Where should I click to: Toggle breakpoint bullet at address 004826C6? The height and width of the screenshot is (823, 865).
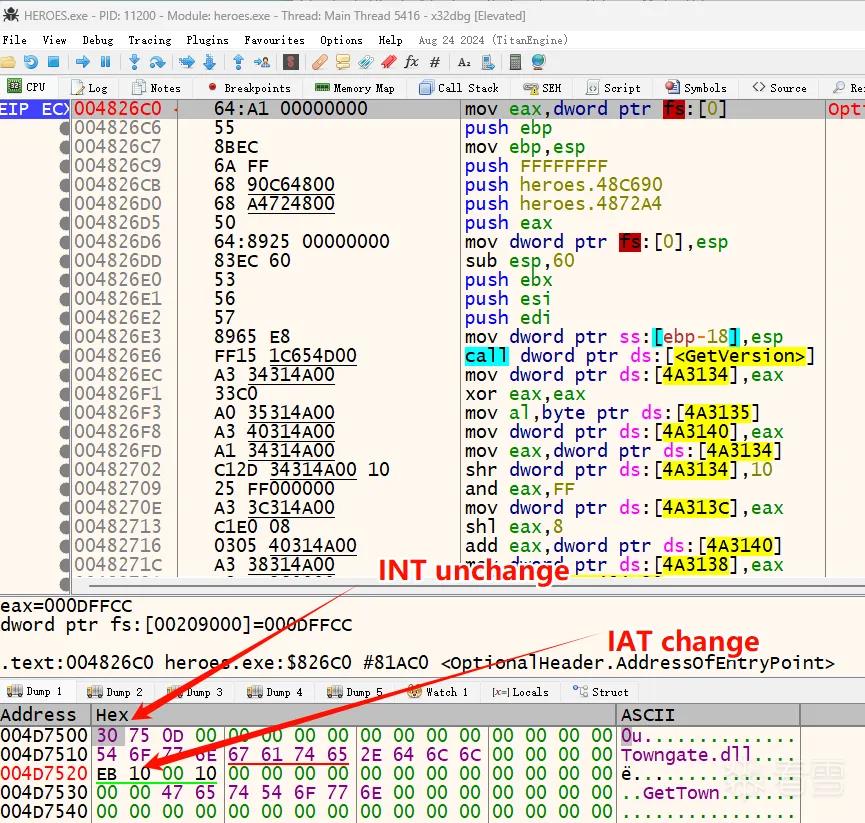(x=65, y=128)
